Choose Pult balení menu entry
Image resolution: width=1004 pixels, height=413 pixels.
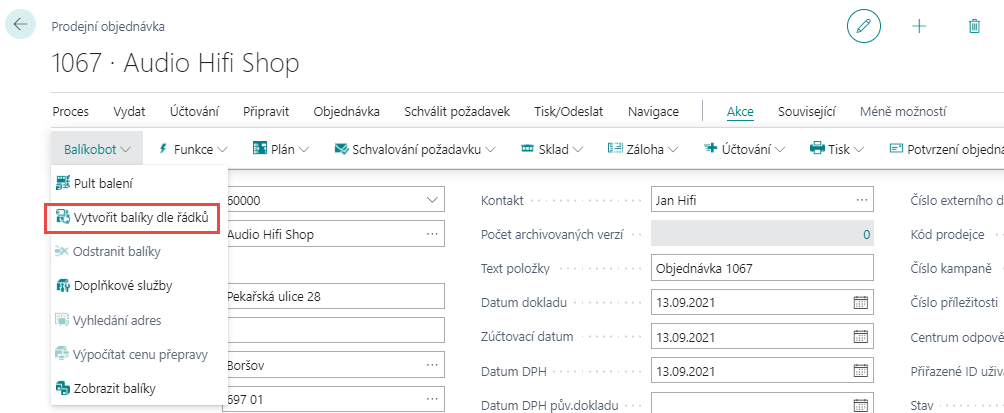pos(140,183)
